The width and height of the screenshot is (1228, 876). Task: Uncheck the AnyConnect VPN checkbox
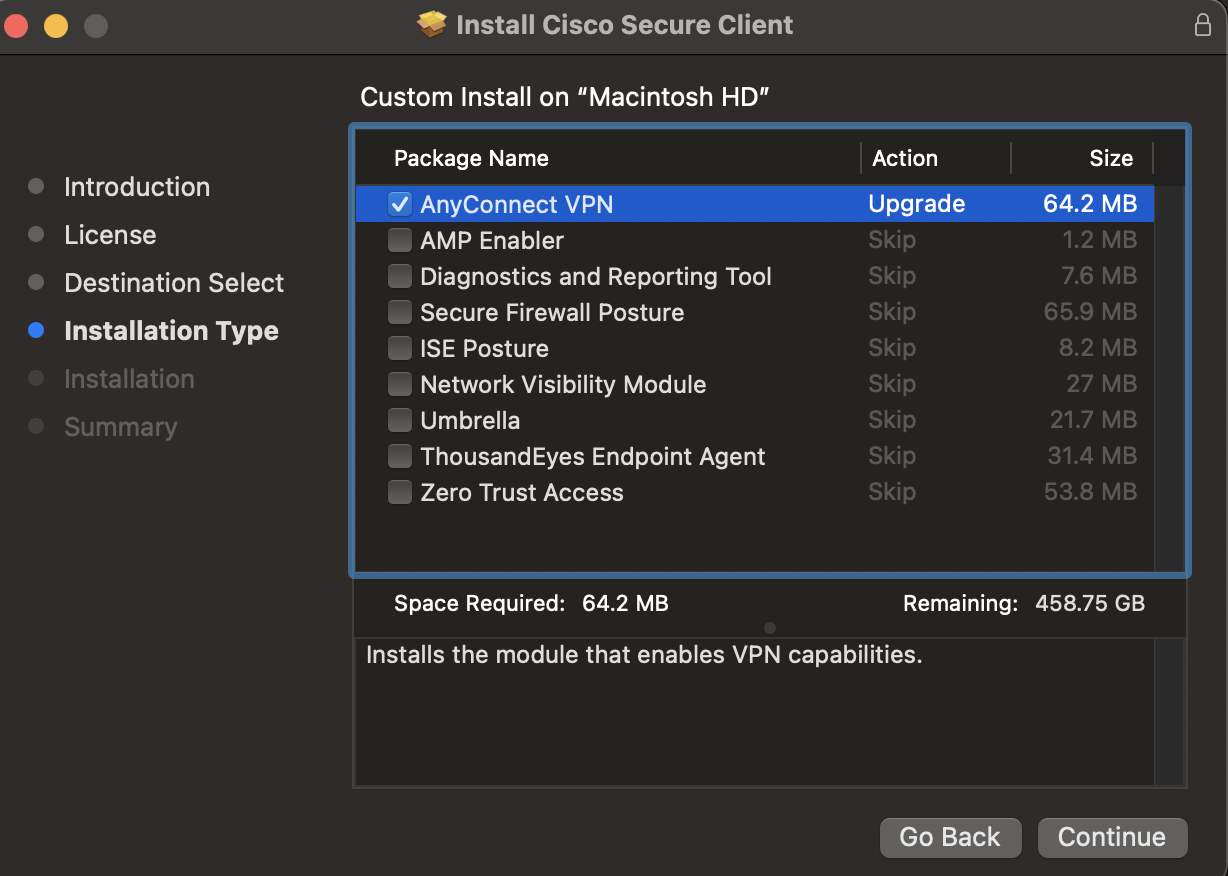click(x=400, y=204)
